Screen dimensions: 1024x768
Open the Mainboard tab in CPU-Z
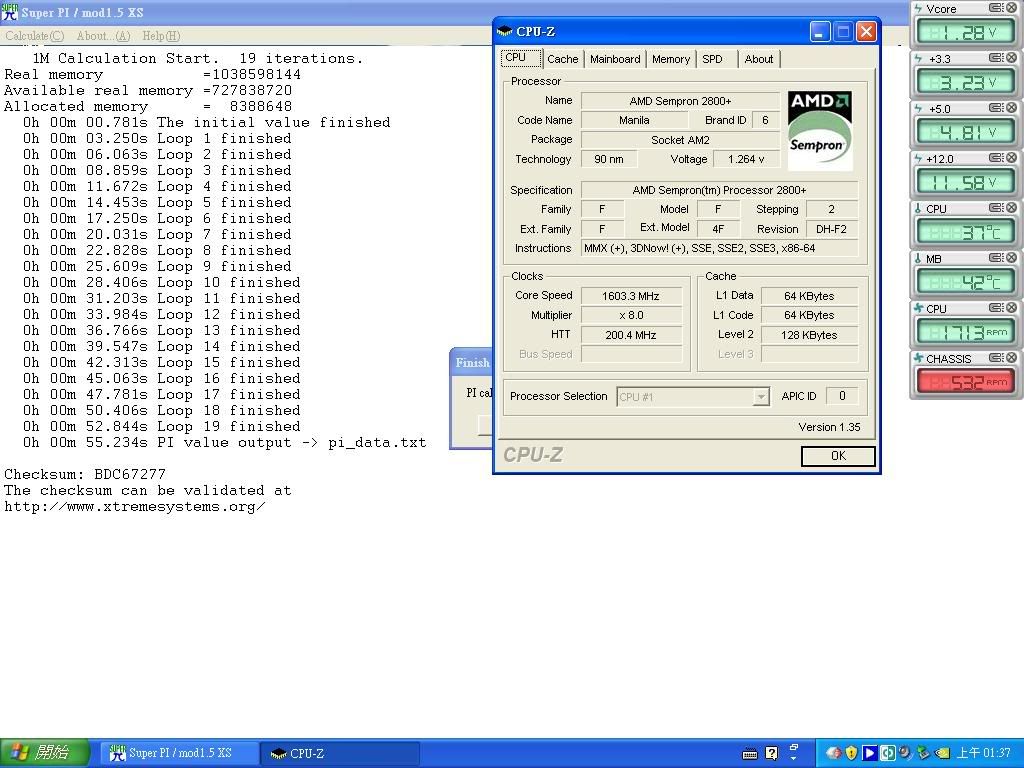coord(615,59)
